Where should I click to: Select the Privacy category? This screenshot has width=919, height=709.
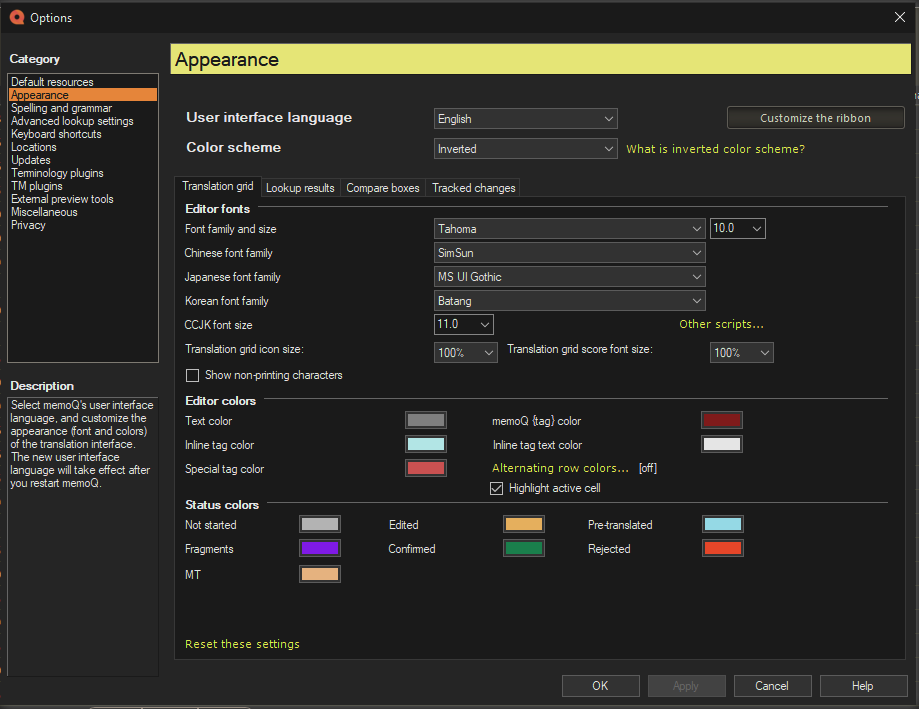point(28,224)
